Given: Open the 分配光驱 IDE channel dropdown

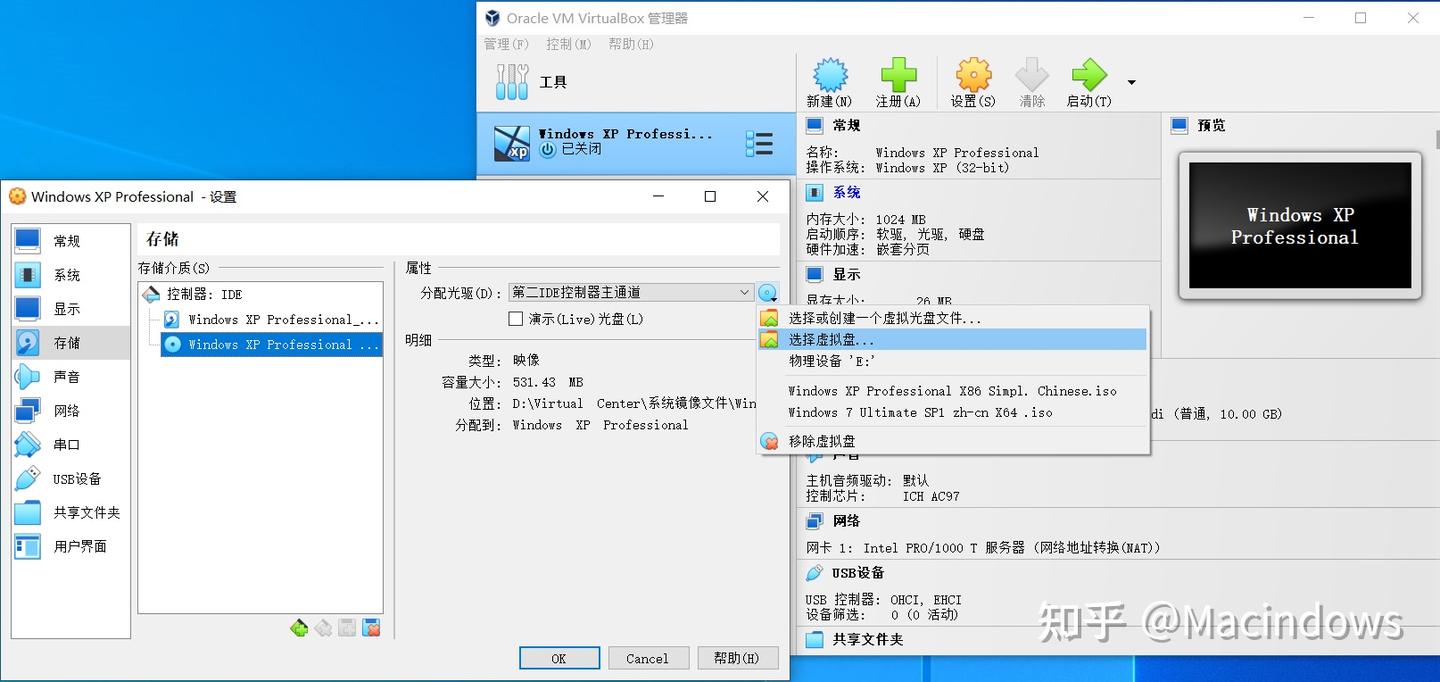Looking at the screenshot, I should click(x=631, y=293).
